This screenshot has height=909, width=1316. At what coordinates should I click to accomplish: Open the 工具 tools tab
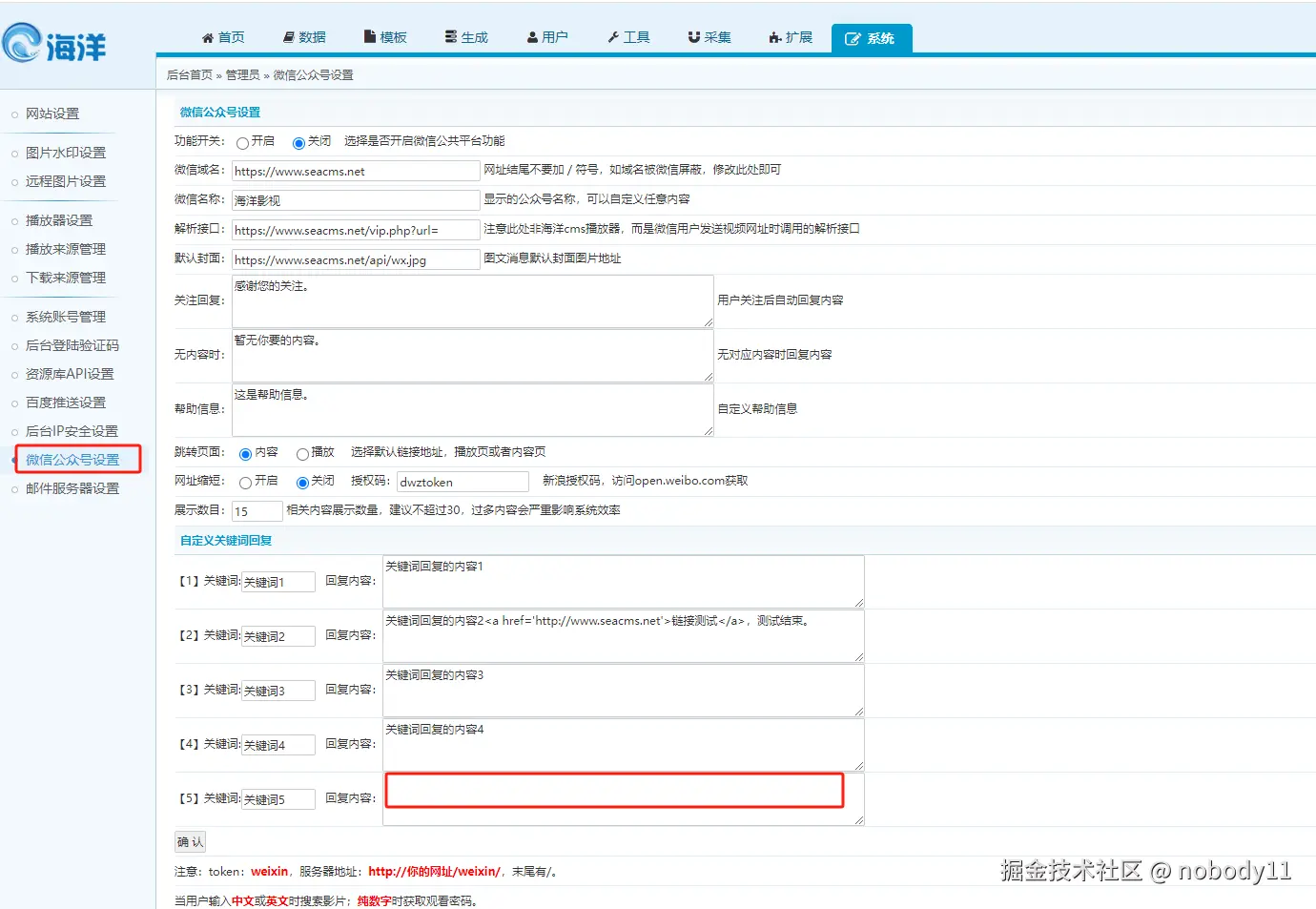[628, 37]
